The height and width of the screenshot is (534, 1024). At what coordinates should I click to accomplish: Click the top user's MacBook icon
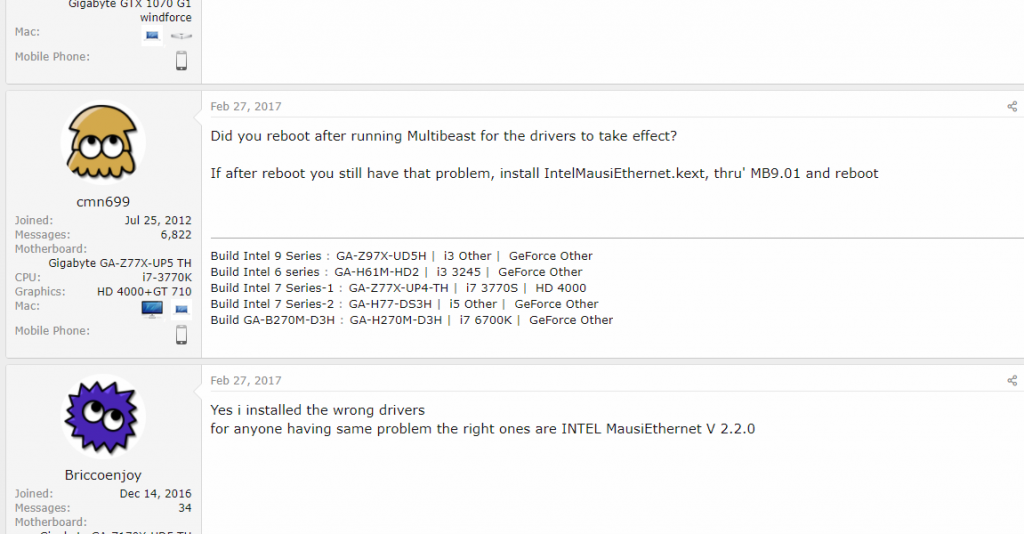(152, 35)
